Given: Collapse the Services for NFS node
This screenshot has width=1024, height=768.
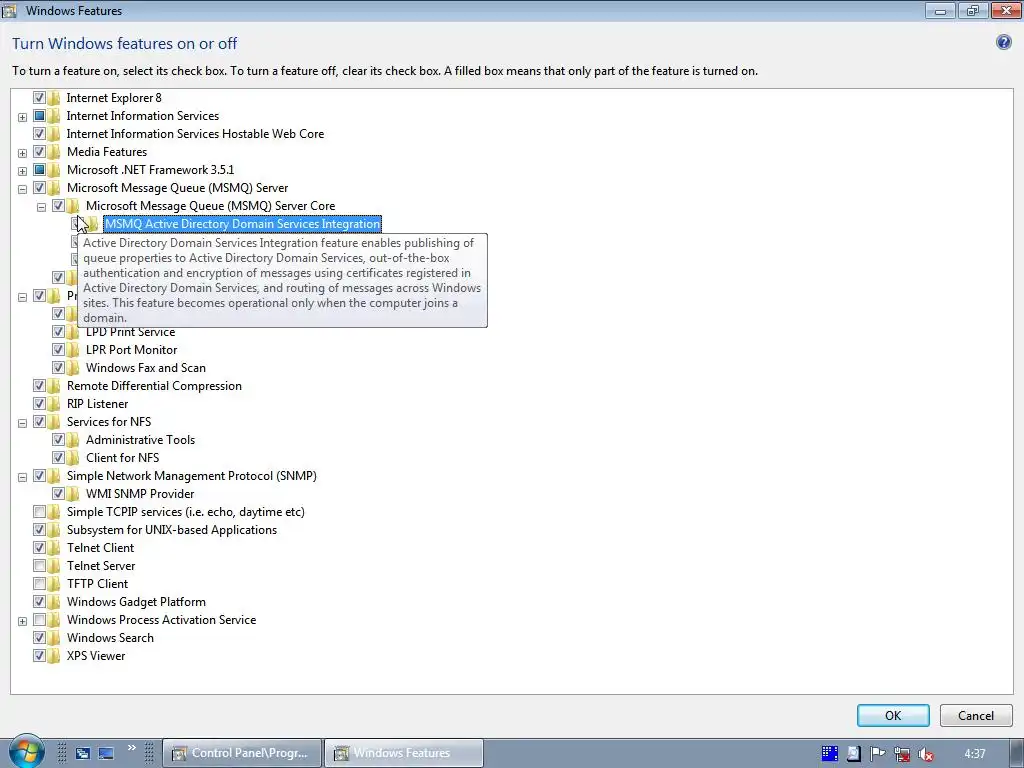Looking at the screenshot, I should 22,423.
